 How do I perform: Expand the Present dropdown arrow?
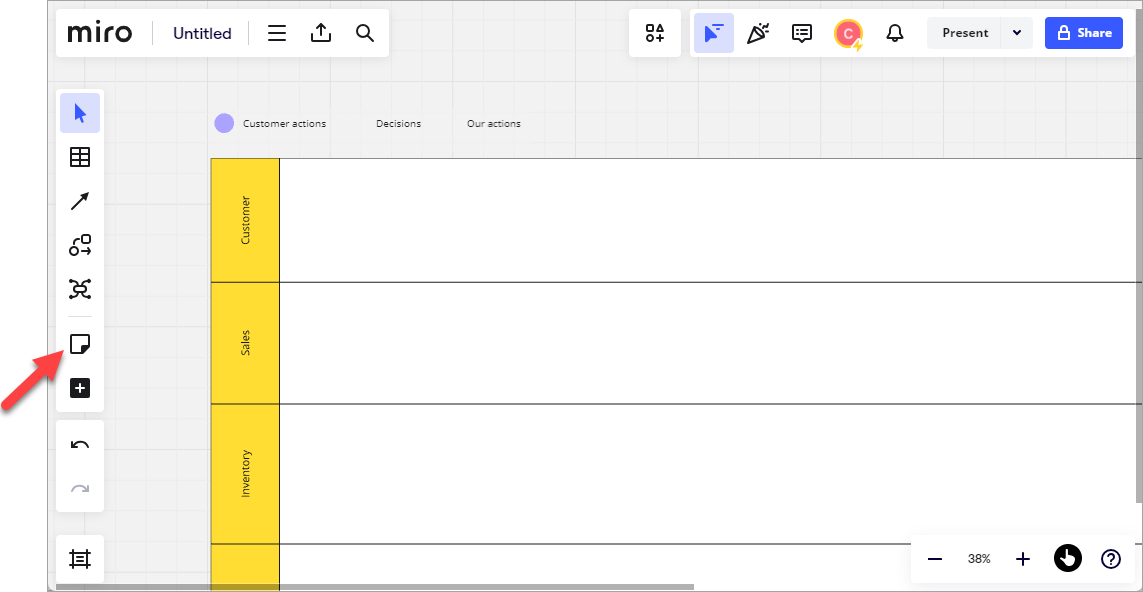pos(1017,33)
